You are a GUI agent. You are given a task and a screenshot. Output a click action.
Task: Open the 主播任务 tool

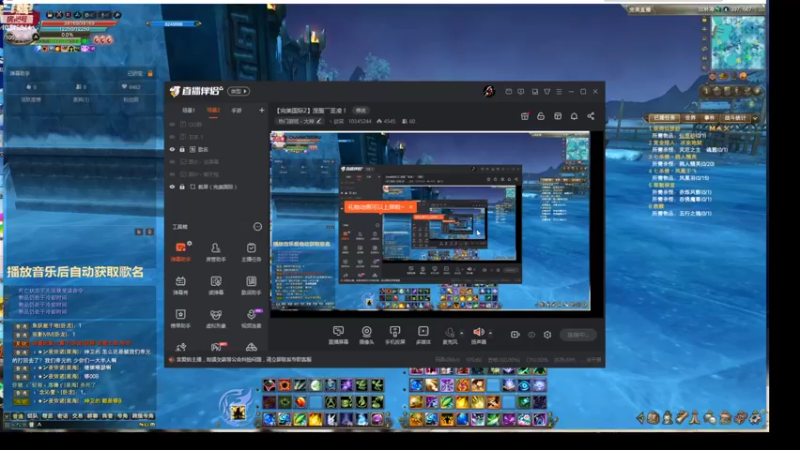[x=251, y=252]
